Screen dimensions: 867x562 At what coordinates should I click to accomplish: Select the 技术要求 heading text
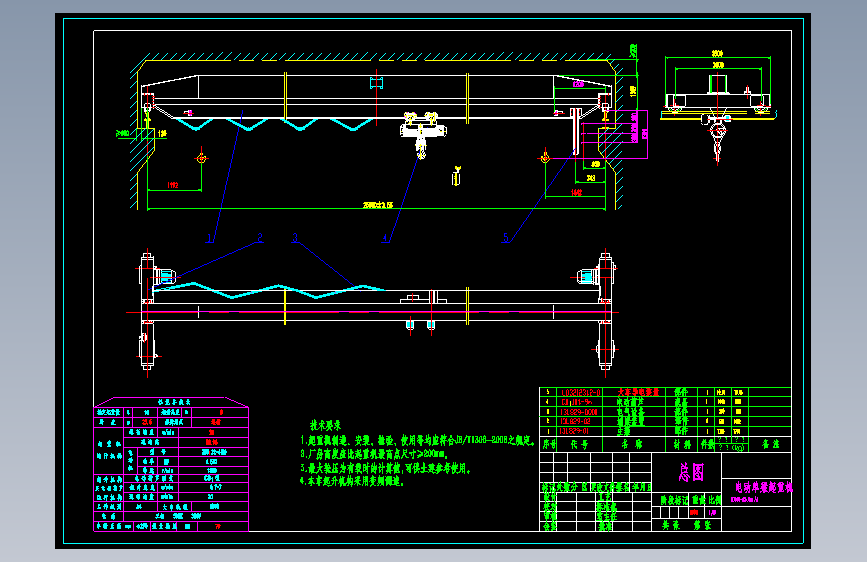(x=325, y=425)
